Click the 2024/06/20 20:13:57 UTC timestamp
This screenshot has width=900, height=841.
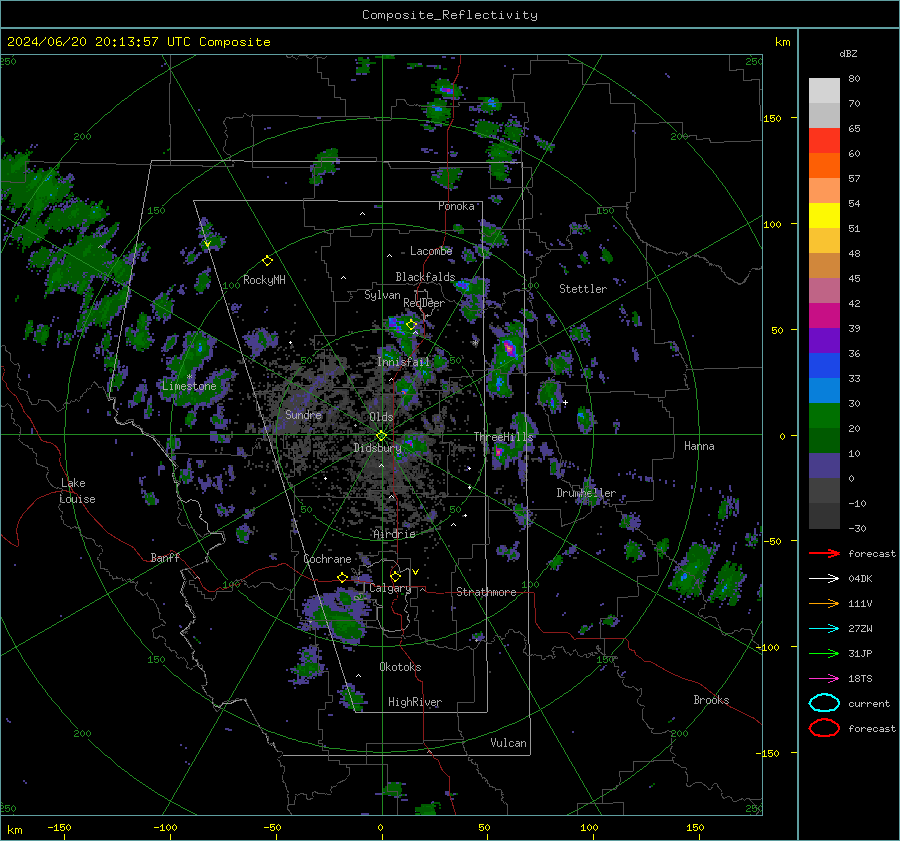[x=138, y=42]
